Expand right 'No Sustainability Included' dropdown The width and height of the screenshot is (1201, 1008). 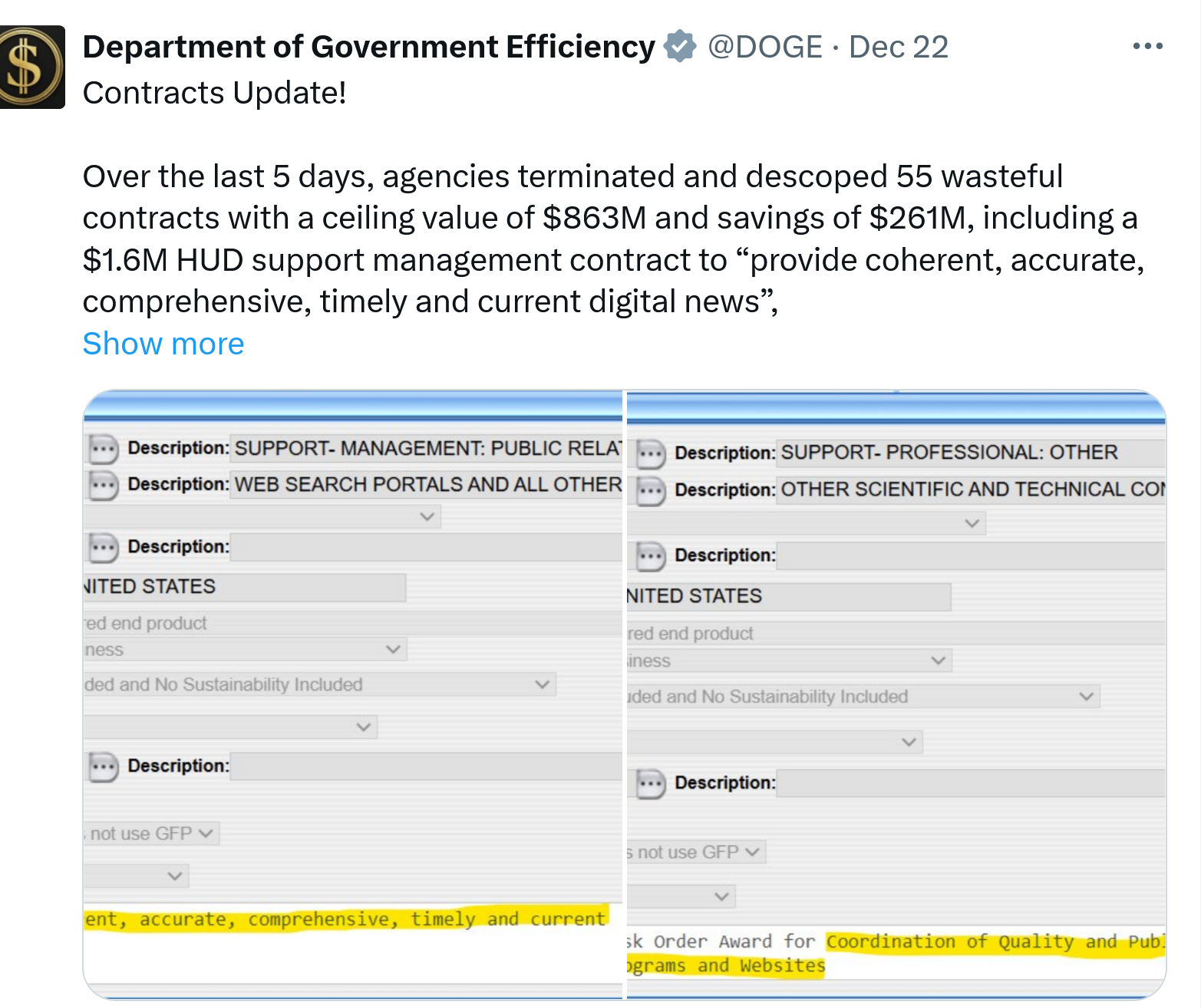pos(1086,697)
